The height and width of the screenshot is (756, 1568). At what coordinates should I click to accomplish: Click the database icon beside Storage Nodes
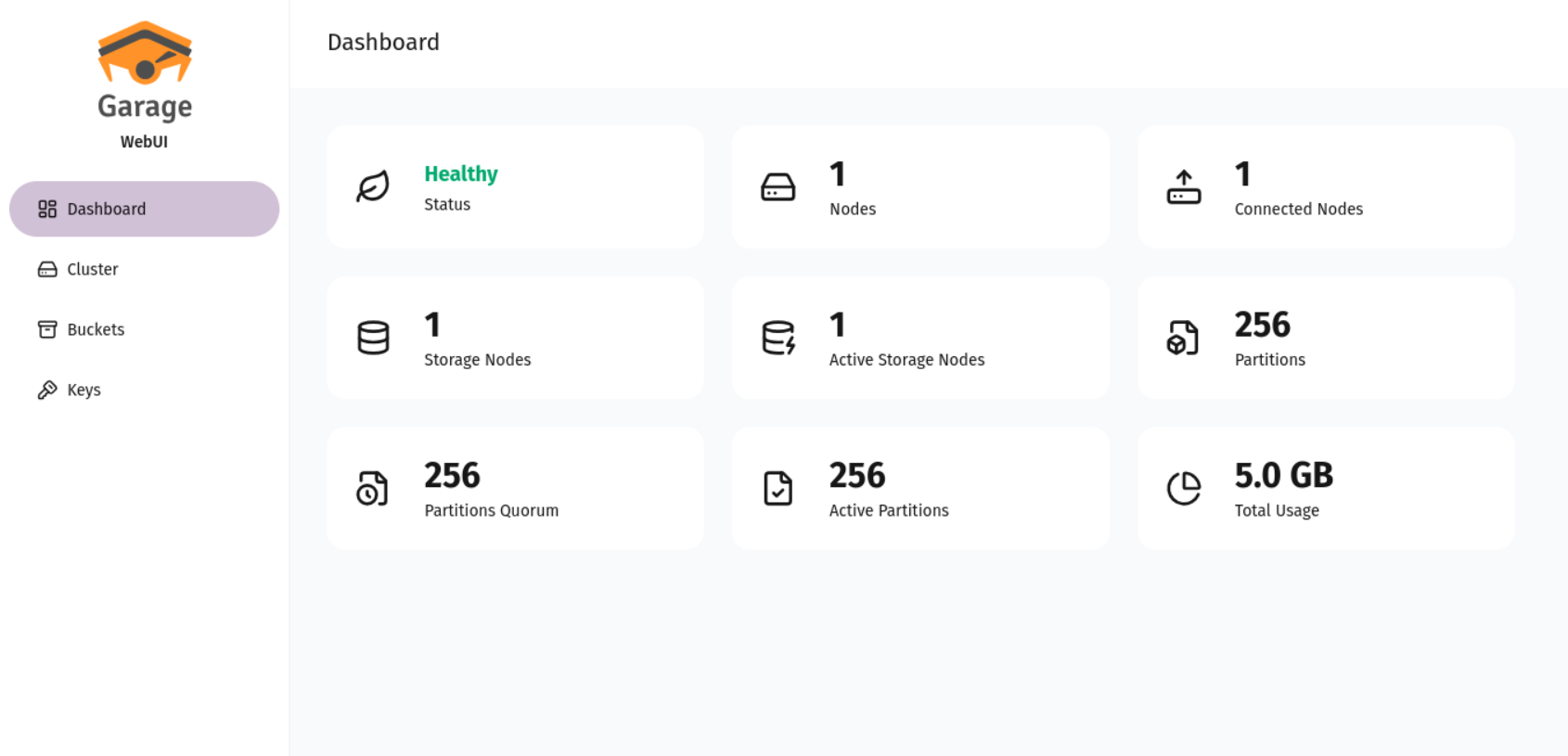pyautogui.click(x=373, y=338)
